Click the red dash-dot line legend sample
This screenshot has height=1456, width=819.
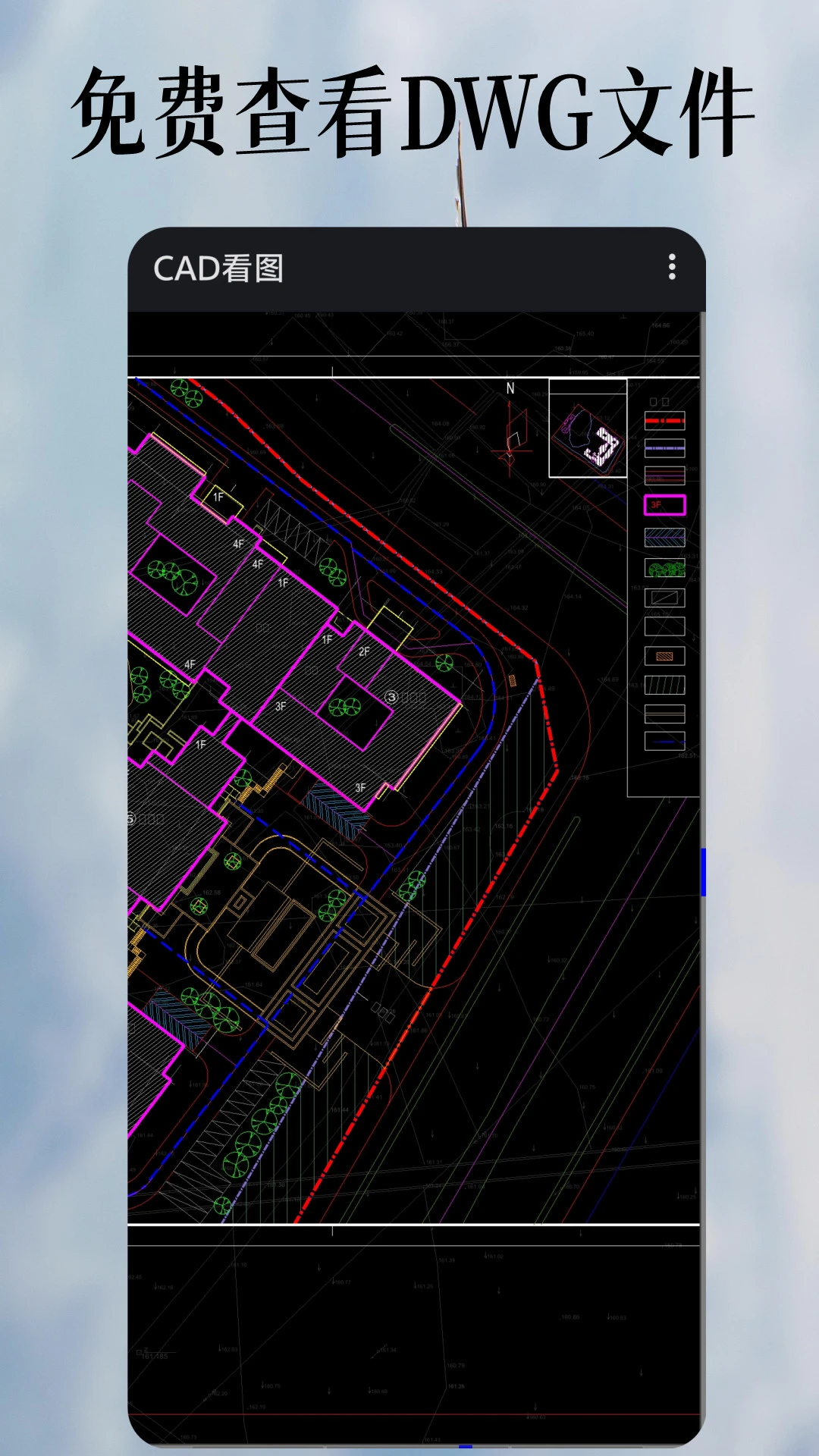coord(664,421)
